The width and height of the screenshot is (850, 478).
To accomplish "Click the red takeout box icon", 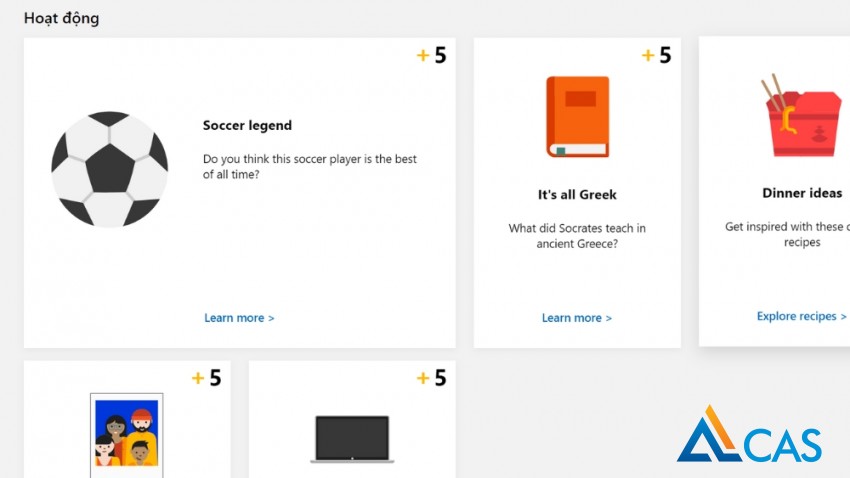I will [802, 116].
